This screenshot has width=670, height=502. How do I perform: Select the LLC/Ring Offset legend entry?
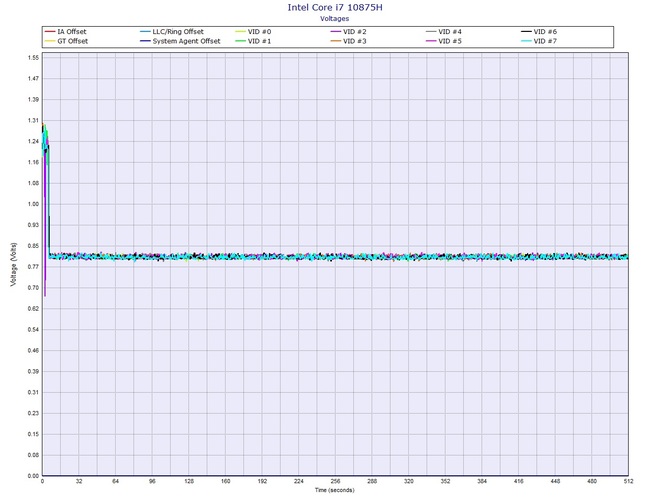pos(172,32)
